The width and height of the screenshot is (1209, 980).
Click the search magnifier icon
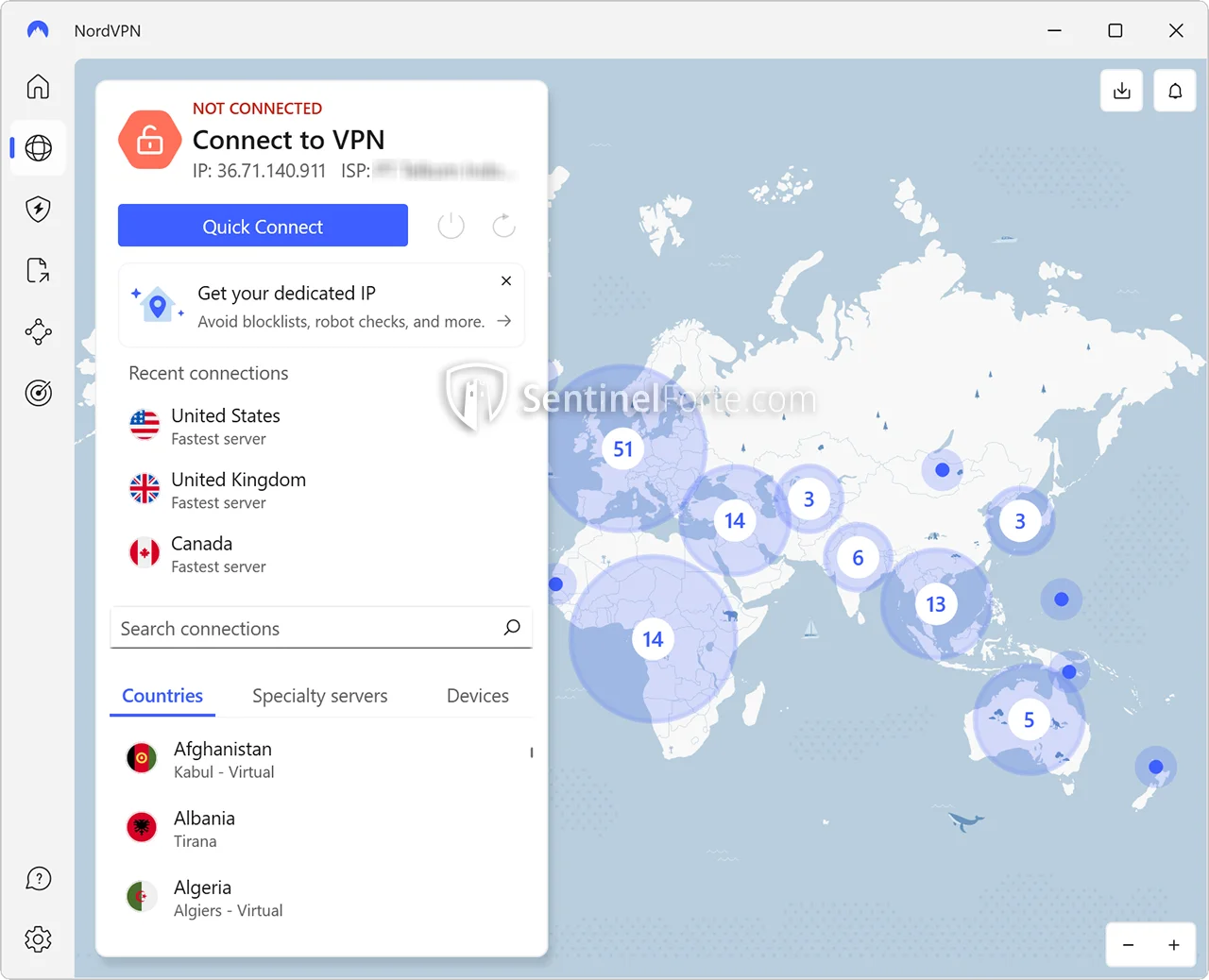tap(512, 628)
